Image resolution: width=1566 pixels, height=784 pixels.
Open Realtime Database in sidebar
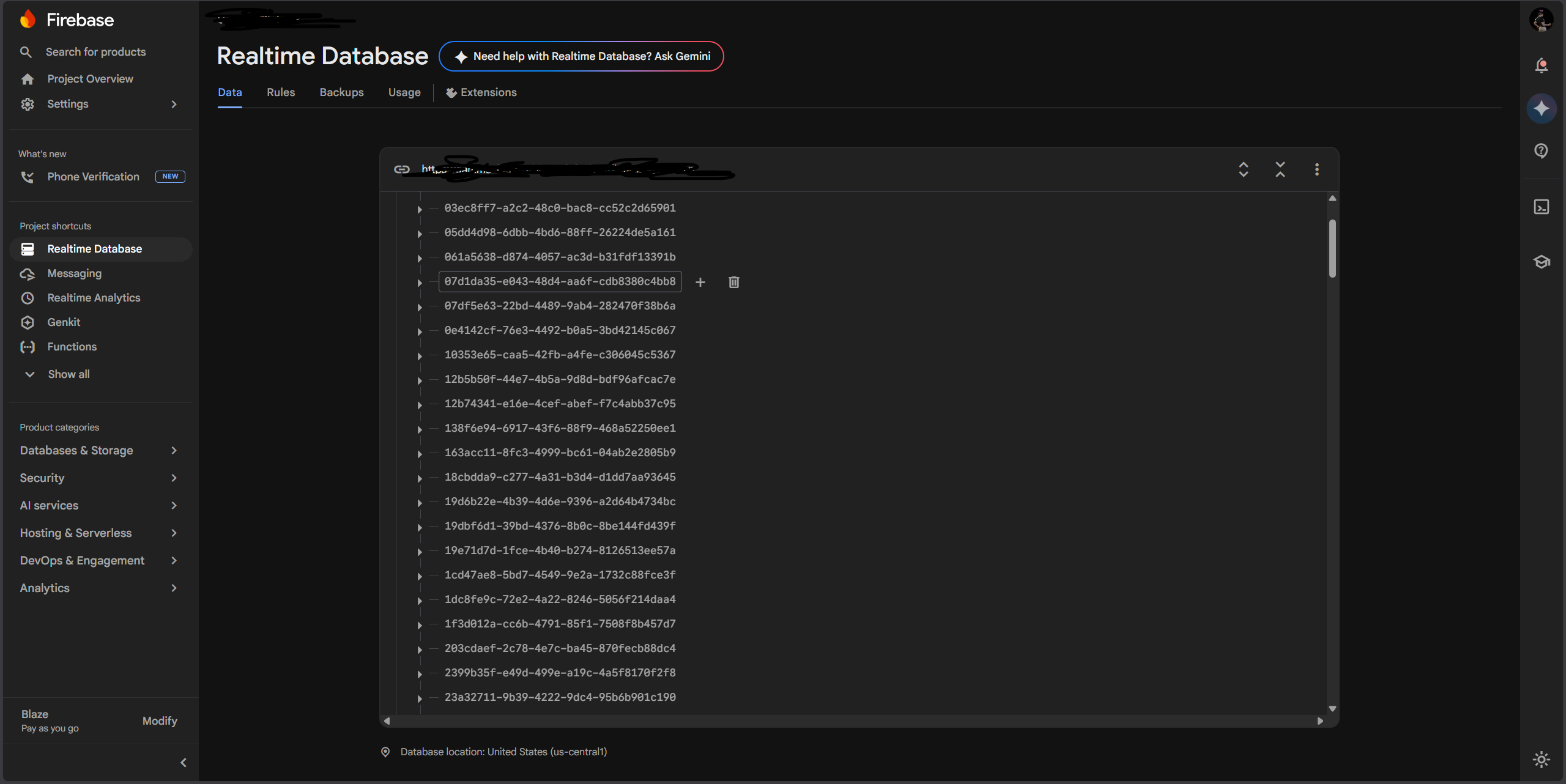point(101,249)
